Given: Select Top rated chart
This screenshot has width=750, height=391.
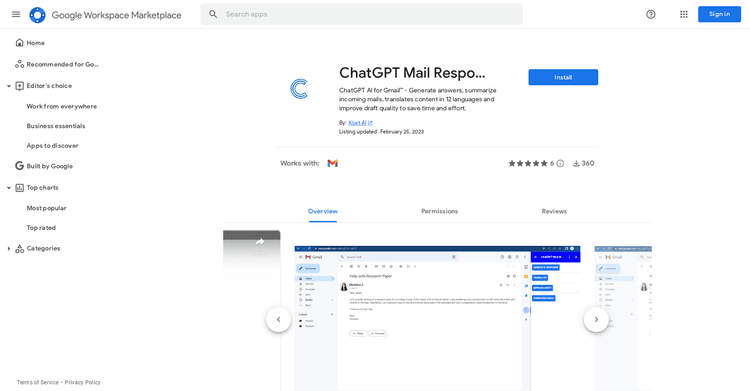Looking at the screenshot, I should pos(41,228).
